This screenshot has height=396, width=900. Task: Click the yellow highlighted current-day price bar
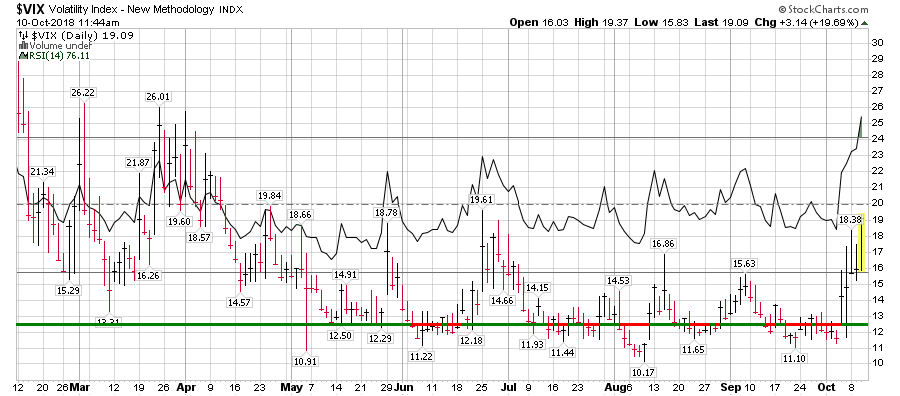pyautogui.click(x=862, y=243)
